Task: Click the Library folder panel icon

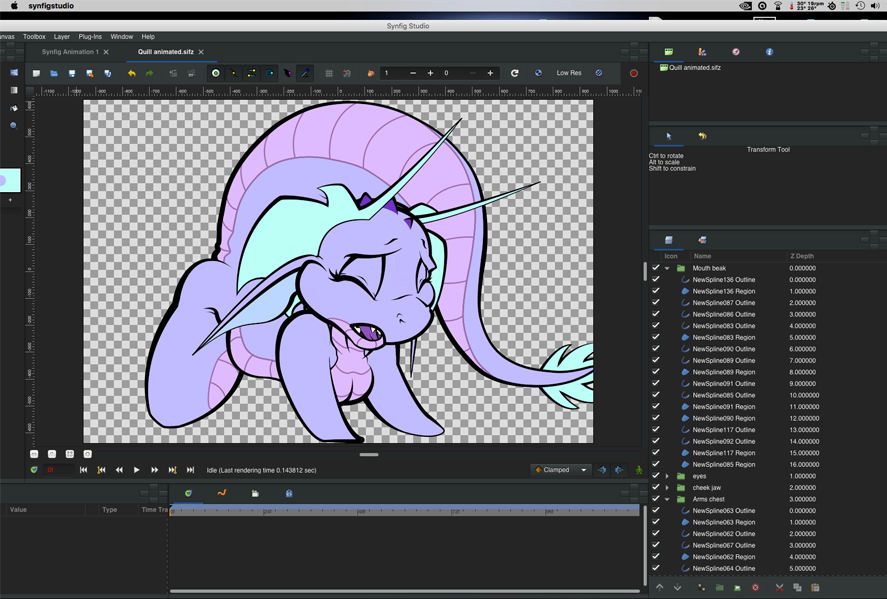Action: pos(255,493)
